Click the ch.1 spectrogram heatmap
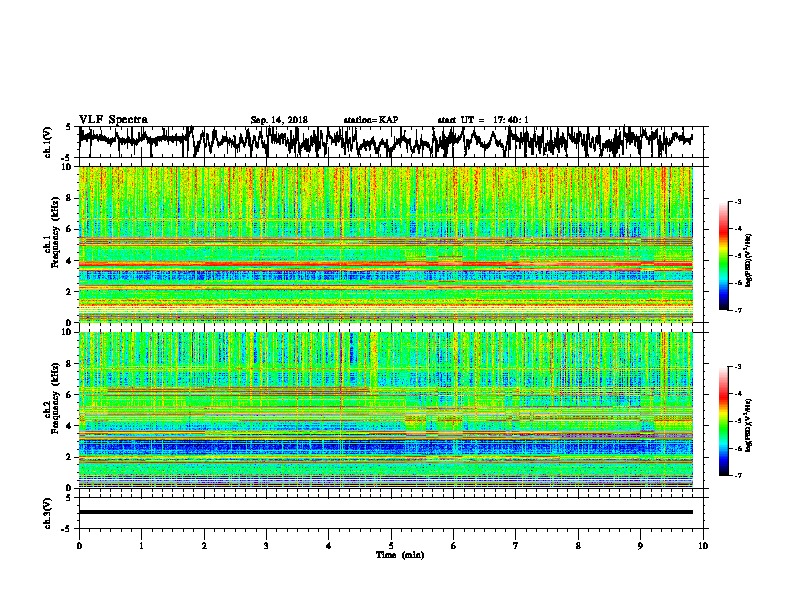 click(385, 244)
